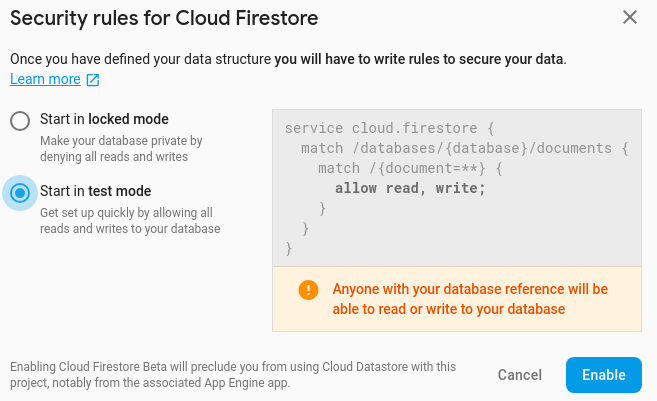
Task: Click the 'allow read, write;' rule line
Action: (410, 188)
